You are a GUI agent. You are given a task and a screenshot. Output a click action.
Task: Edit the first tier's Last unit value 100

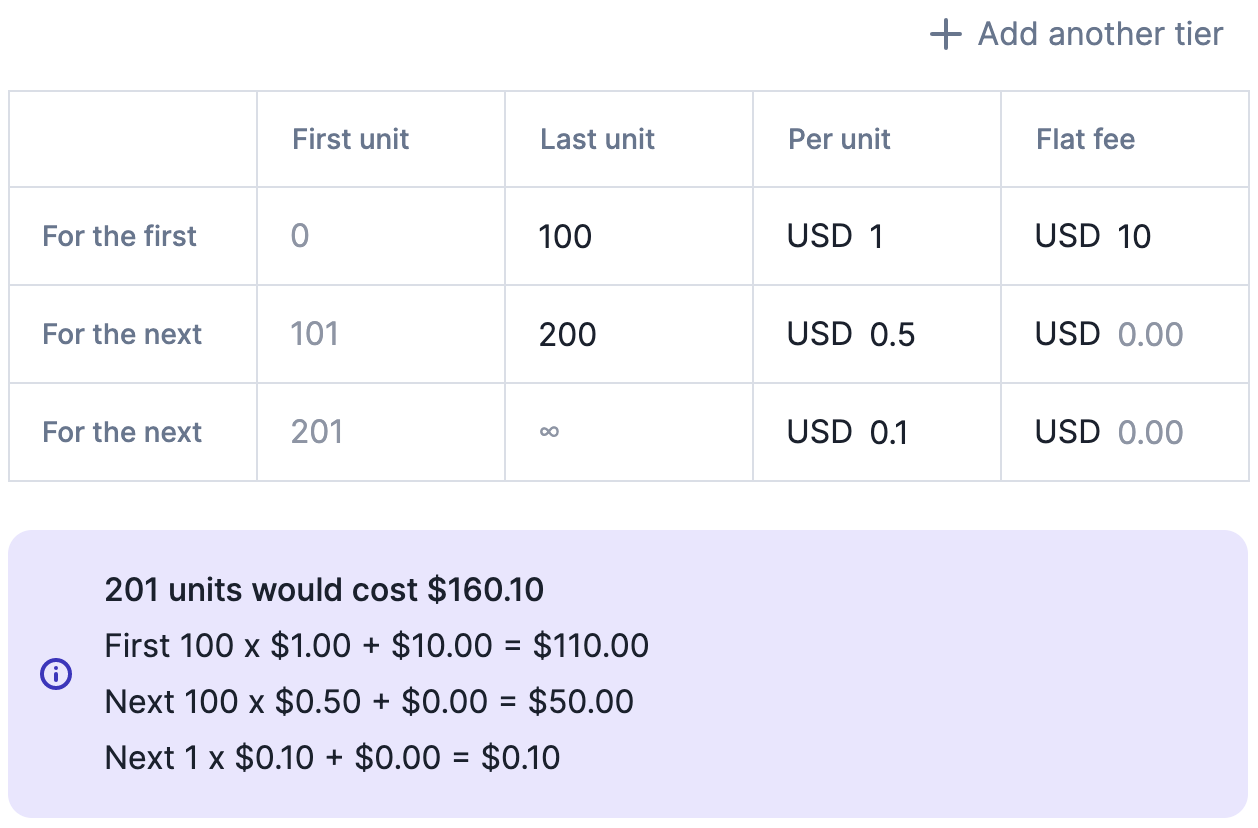(629, 236)
